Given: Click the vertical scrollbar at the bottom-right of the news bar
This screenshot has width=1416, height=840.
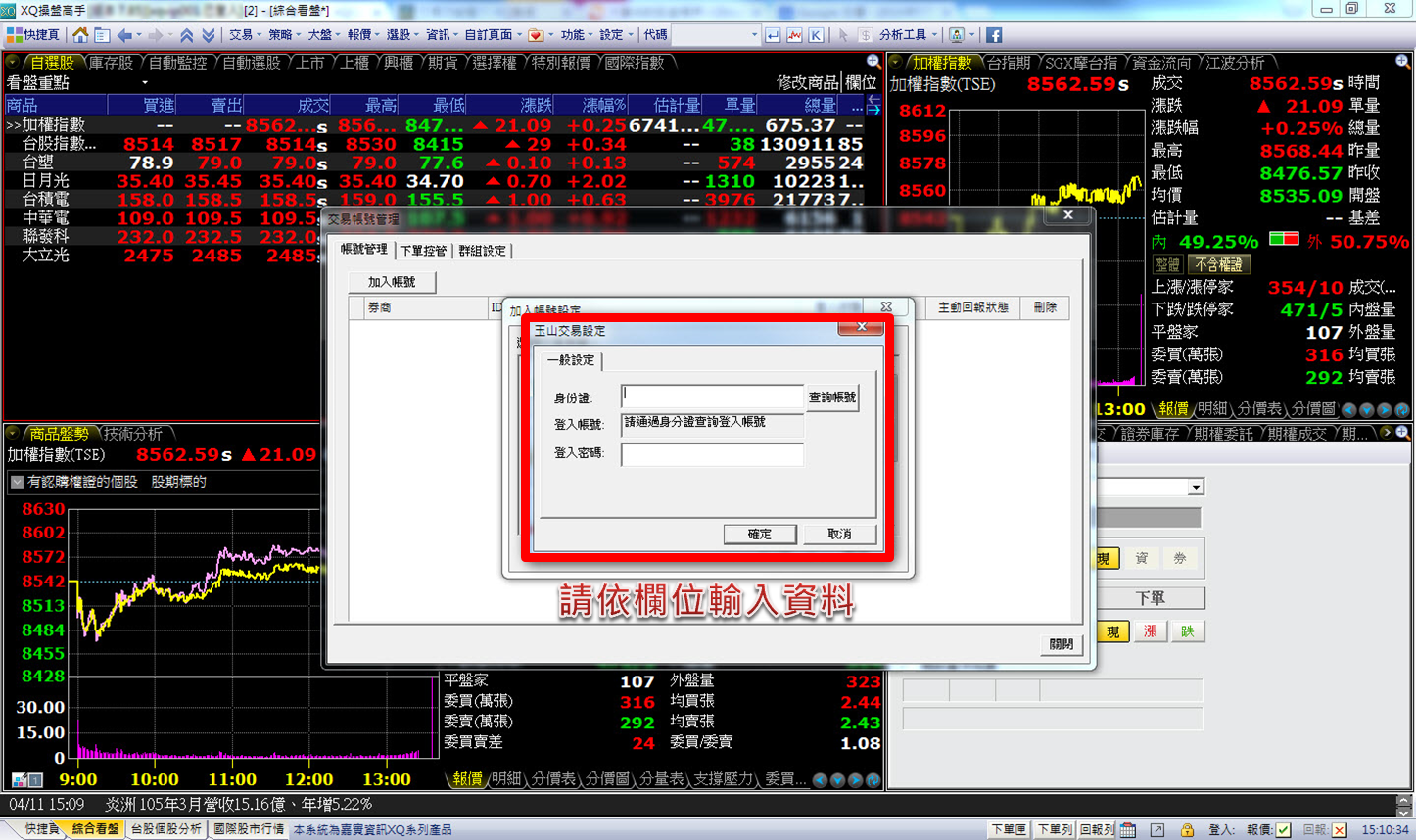Looking at the screenshot, I should 1403,806.
